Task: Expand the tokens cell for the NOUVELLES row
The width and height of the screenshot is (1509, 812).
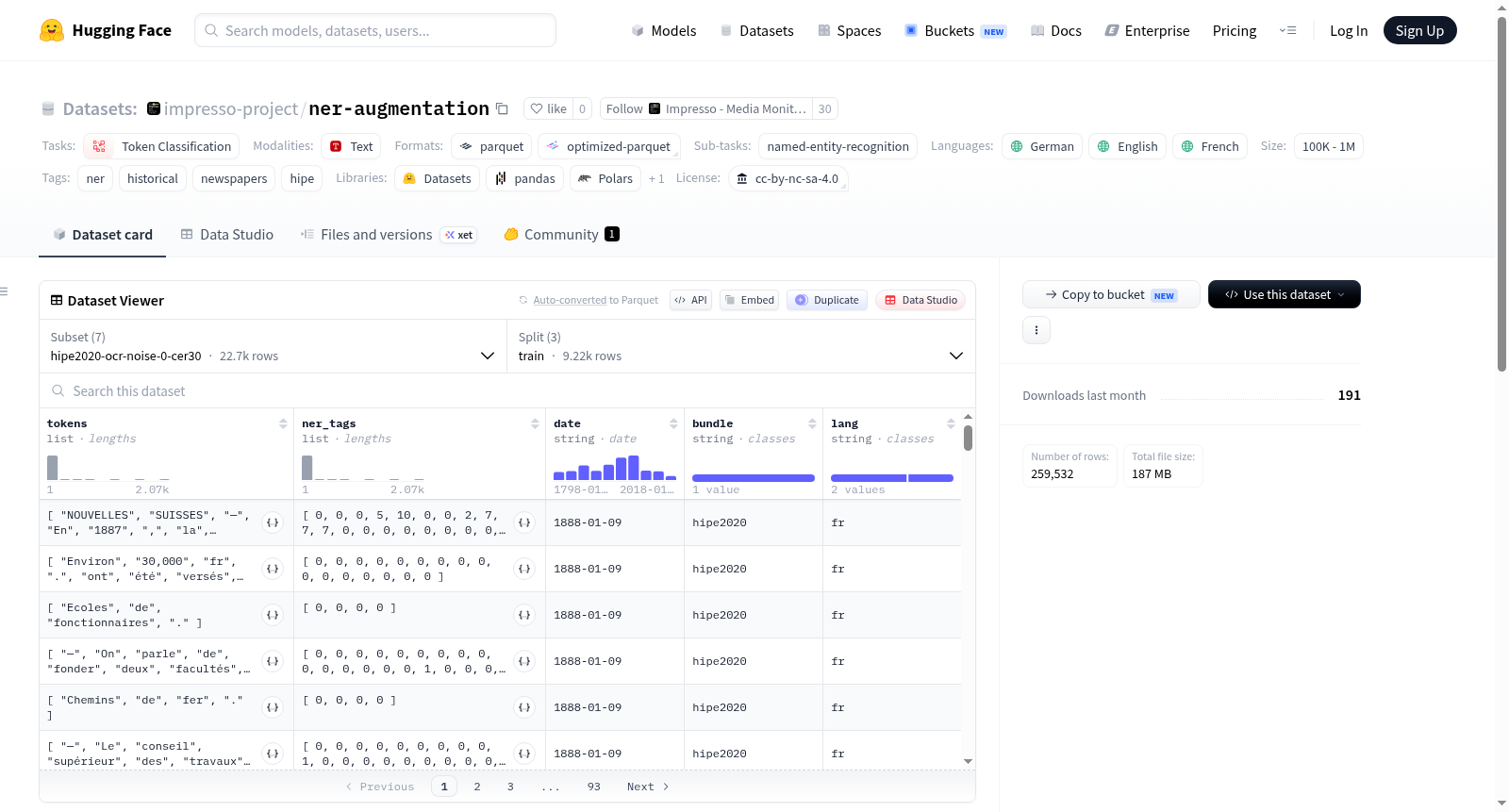Action: pos(273,522)
